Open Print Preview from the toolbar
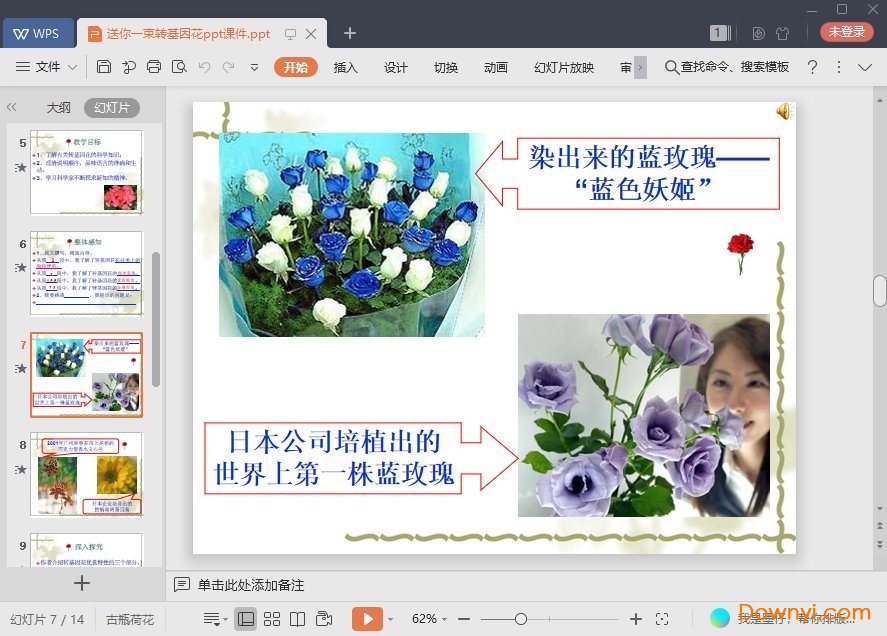This screenshot has width=887, height=636. pos(179,67)
